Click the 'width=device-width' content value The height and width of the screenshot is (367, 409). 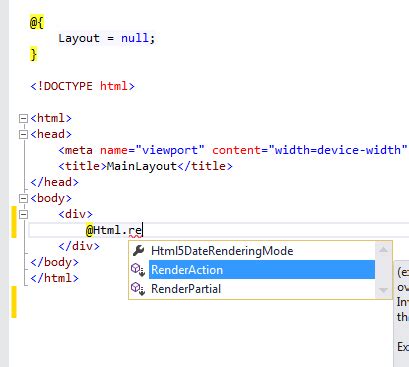(337, 150)
